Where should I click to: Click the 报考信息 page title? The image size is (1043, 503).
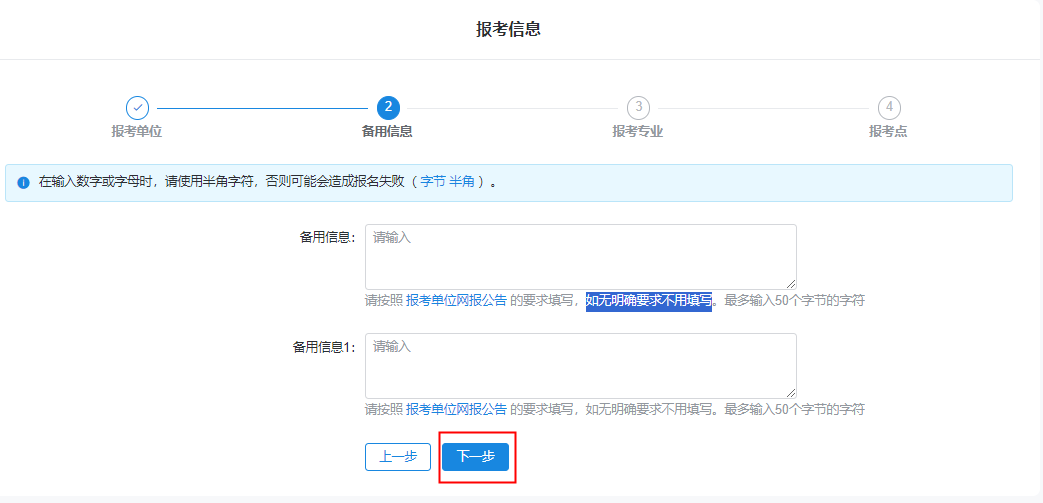508,29
